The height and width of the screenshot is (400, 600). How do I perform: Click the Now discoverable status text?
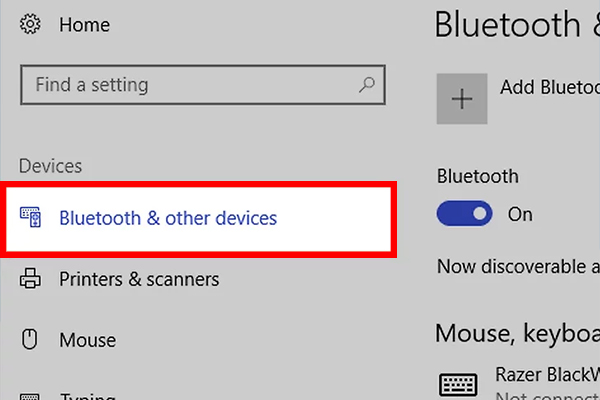517,267
